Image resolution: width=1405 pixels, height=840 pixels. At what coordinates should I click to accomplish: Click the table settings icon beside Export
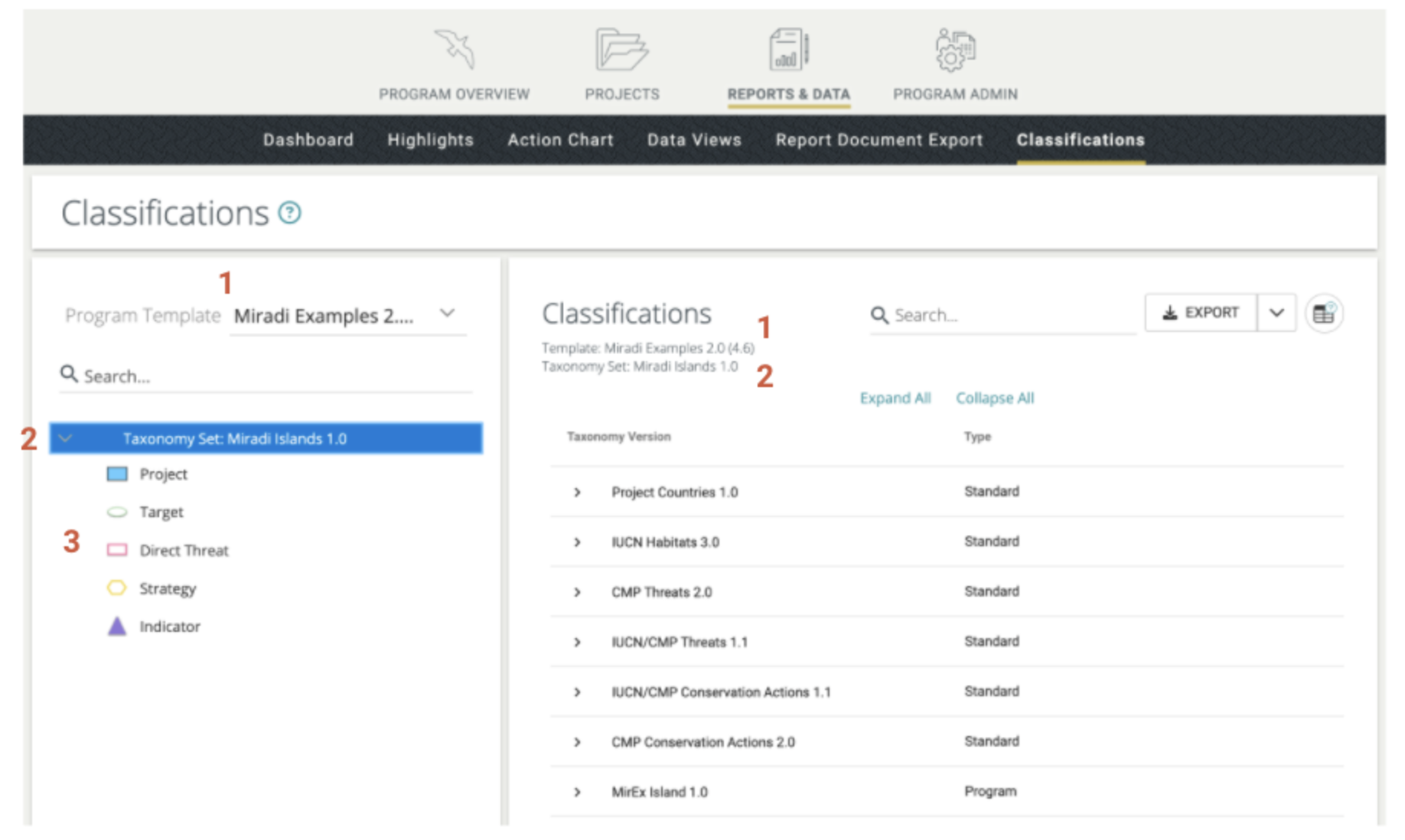click(1323, 313)
